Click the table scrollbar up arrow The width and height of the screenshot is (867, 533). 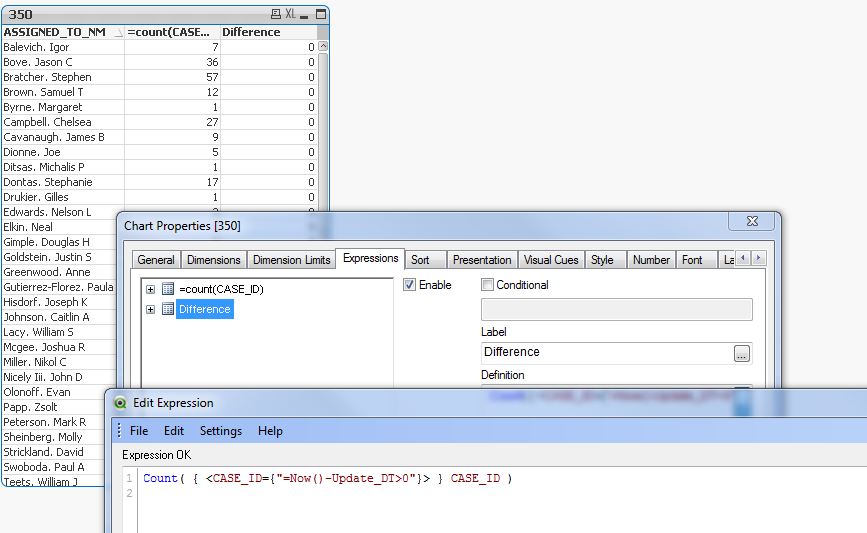(x=323, y=47)
